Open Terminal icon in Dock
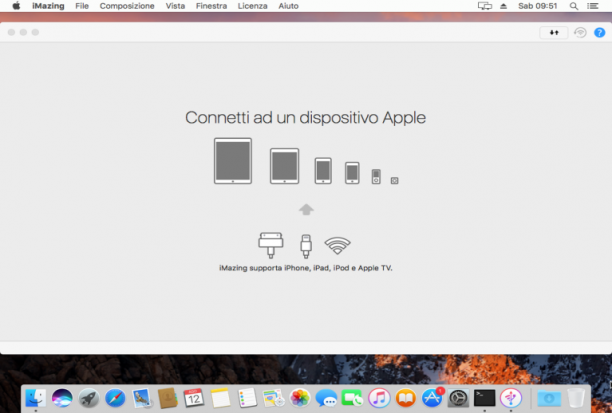 [484, 398]
